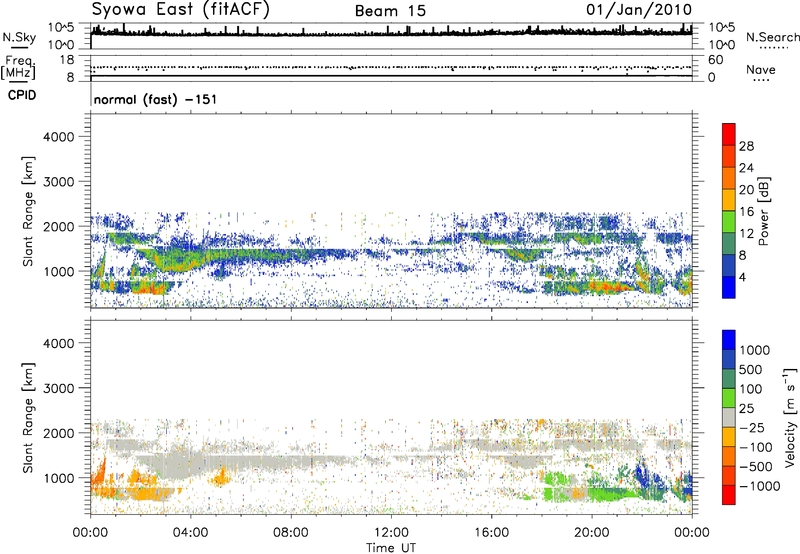Click the 'Syowa East (fitACF)' title text

[x=181, y=9]
